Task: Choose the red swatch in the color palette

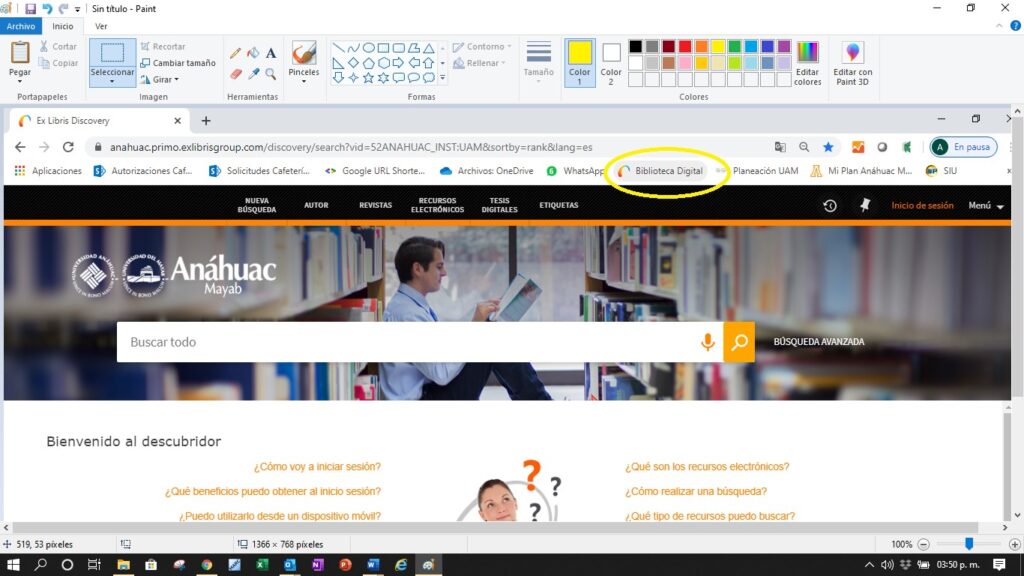Action: (685, 46)
